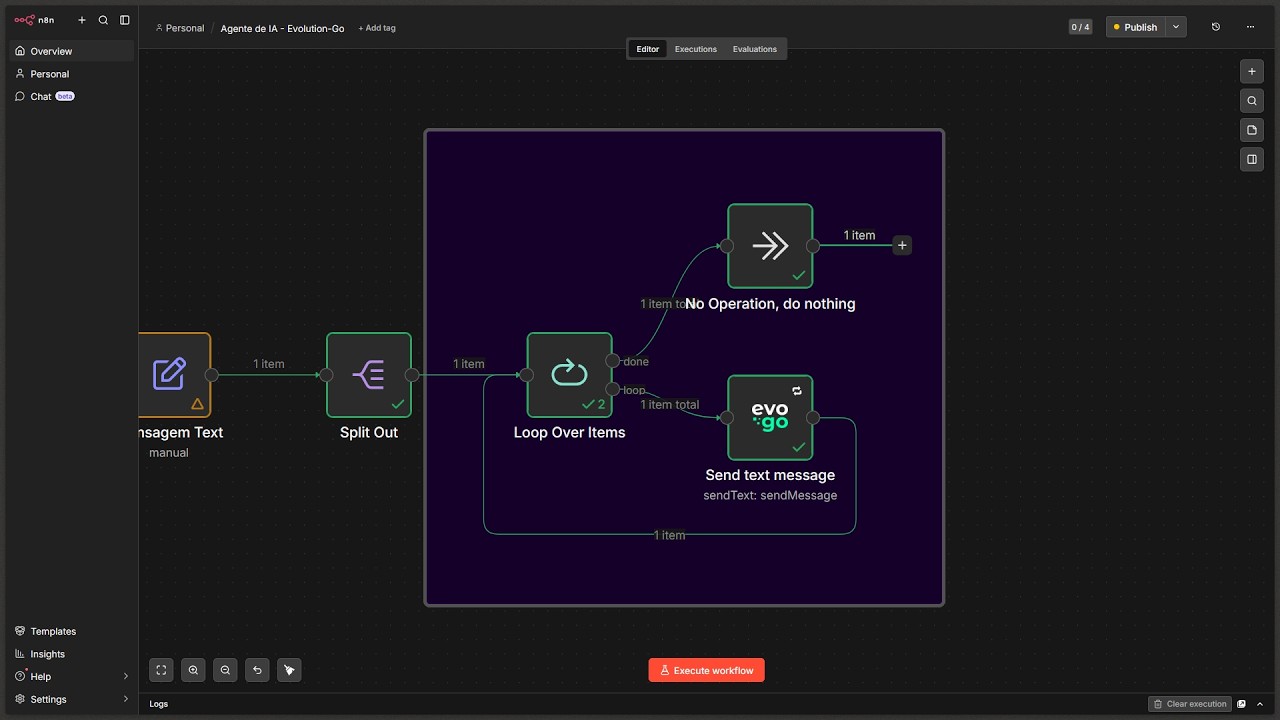This screenshot has height=720, width=1280.
Task: Switch to the Editor tab
Action: tap(648, 49)
